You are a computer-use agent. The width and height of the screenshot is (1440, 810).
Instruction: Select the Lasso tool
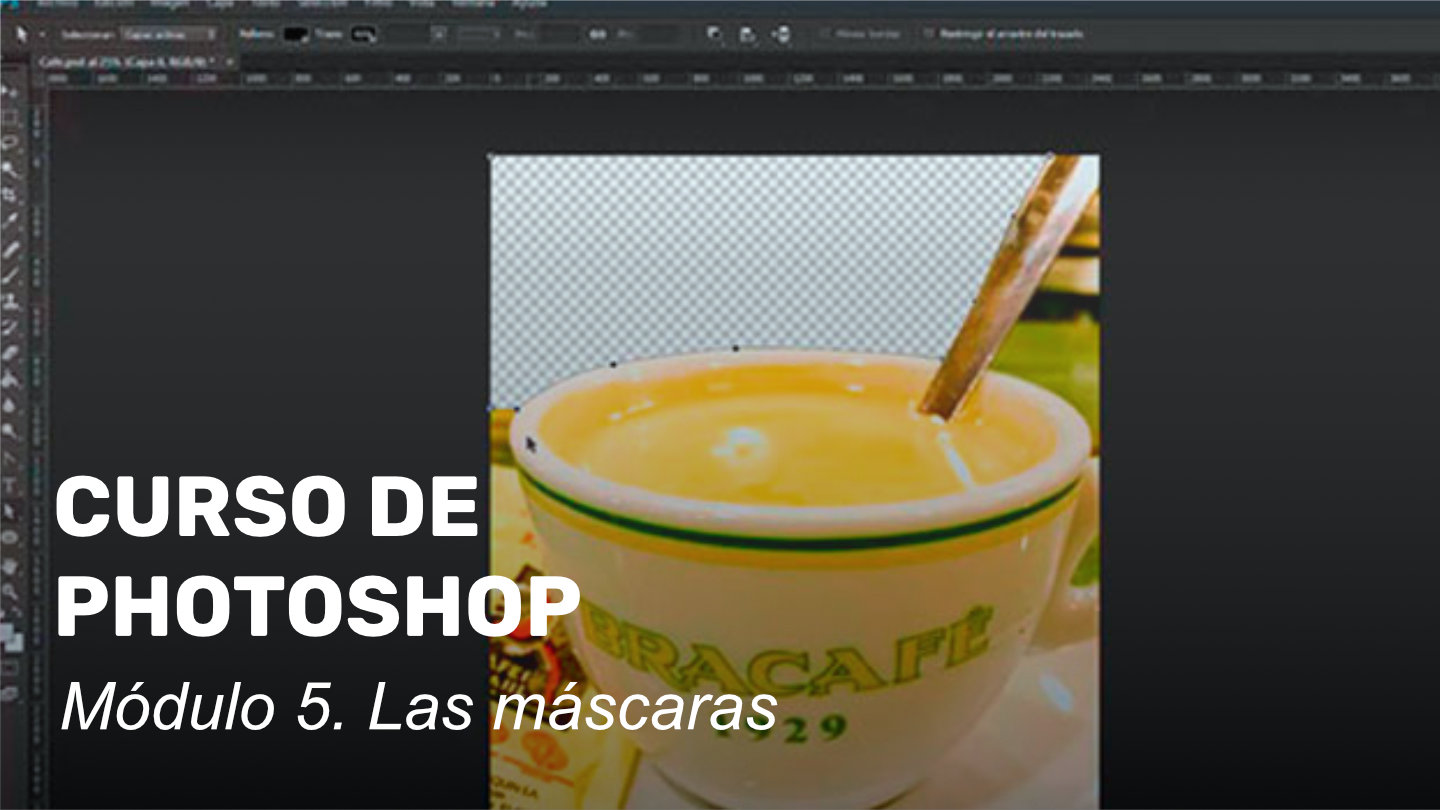12,143
